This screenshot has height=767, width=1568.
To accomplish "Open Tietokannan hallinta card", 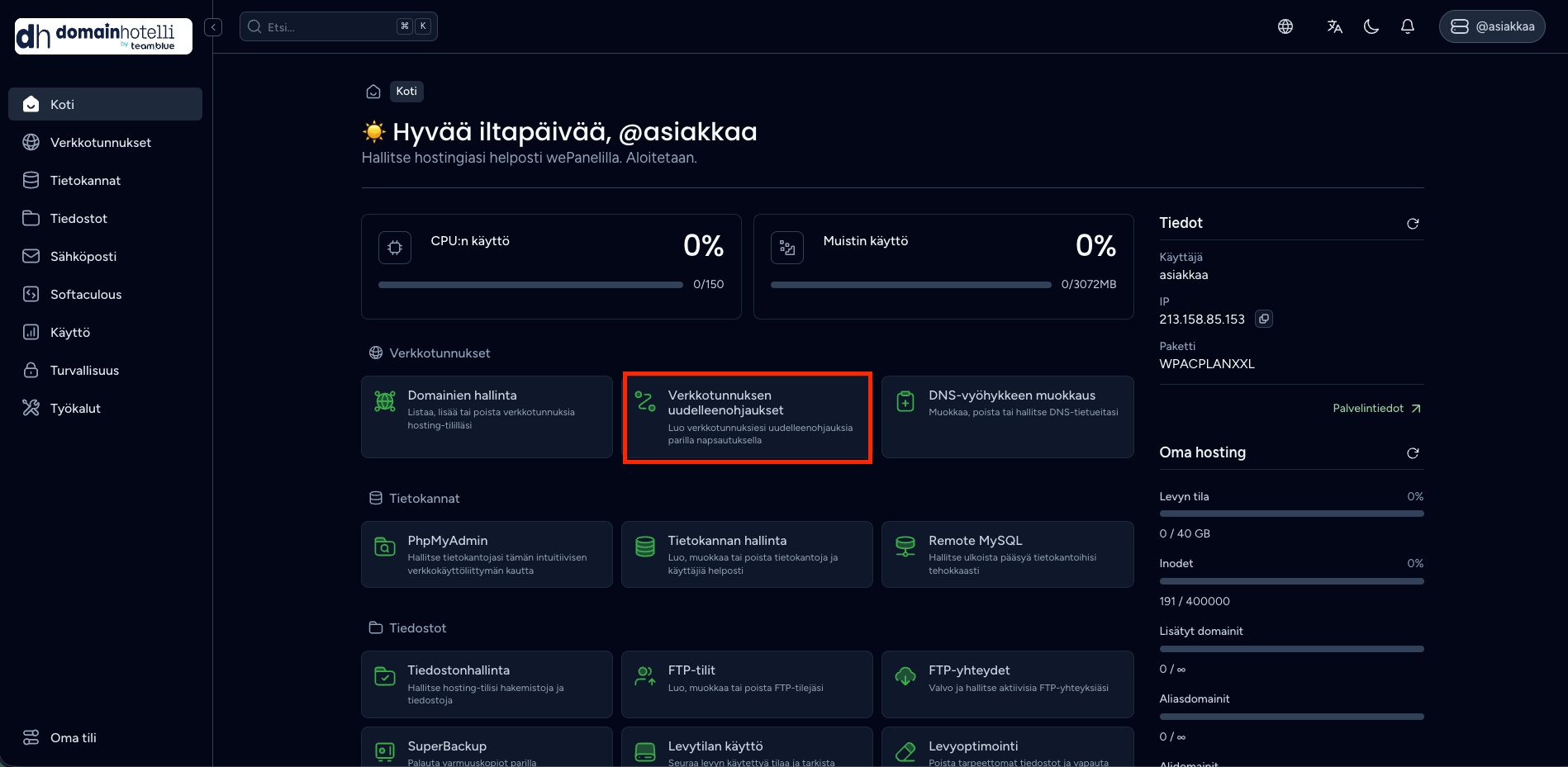I will (747, 554).
